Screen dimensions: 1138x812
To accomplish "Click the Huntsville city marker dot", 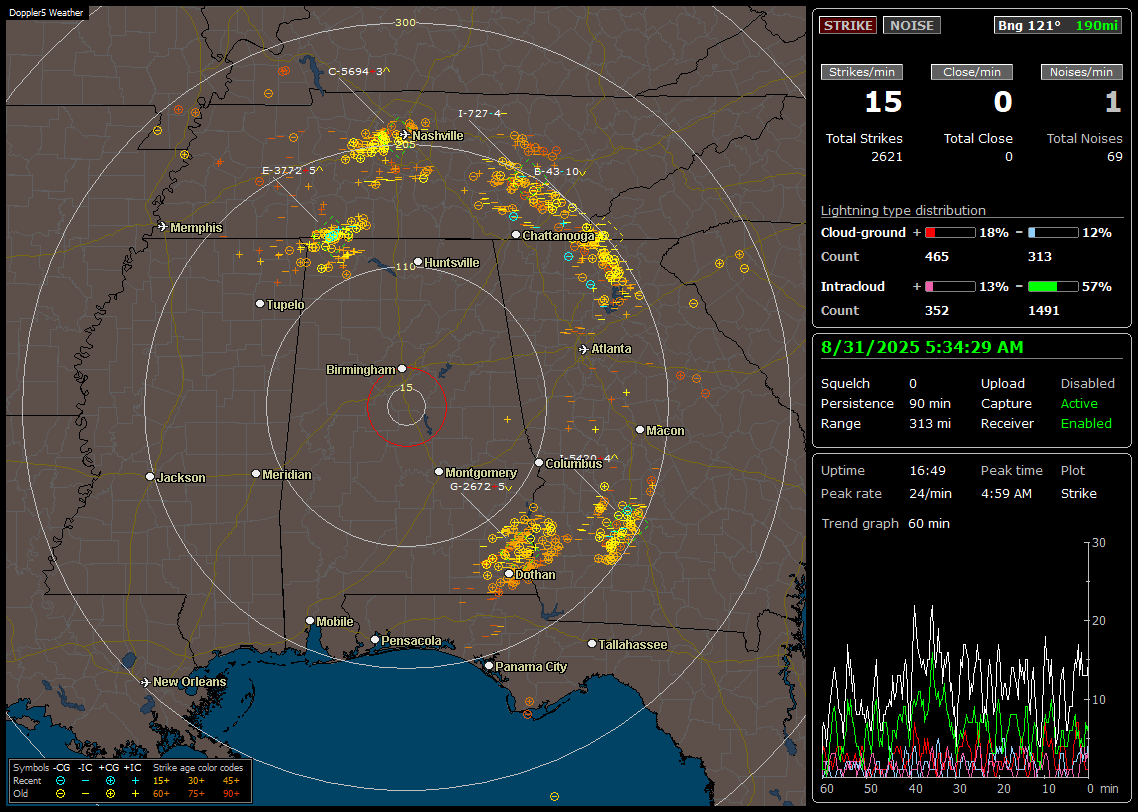I will point(418,262).
